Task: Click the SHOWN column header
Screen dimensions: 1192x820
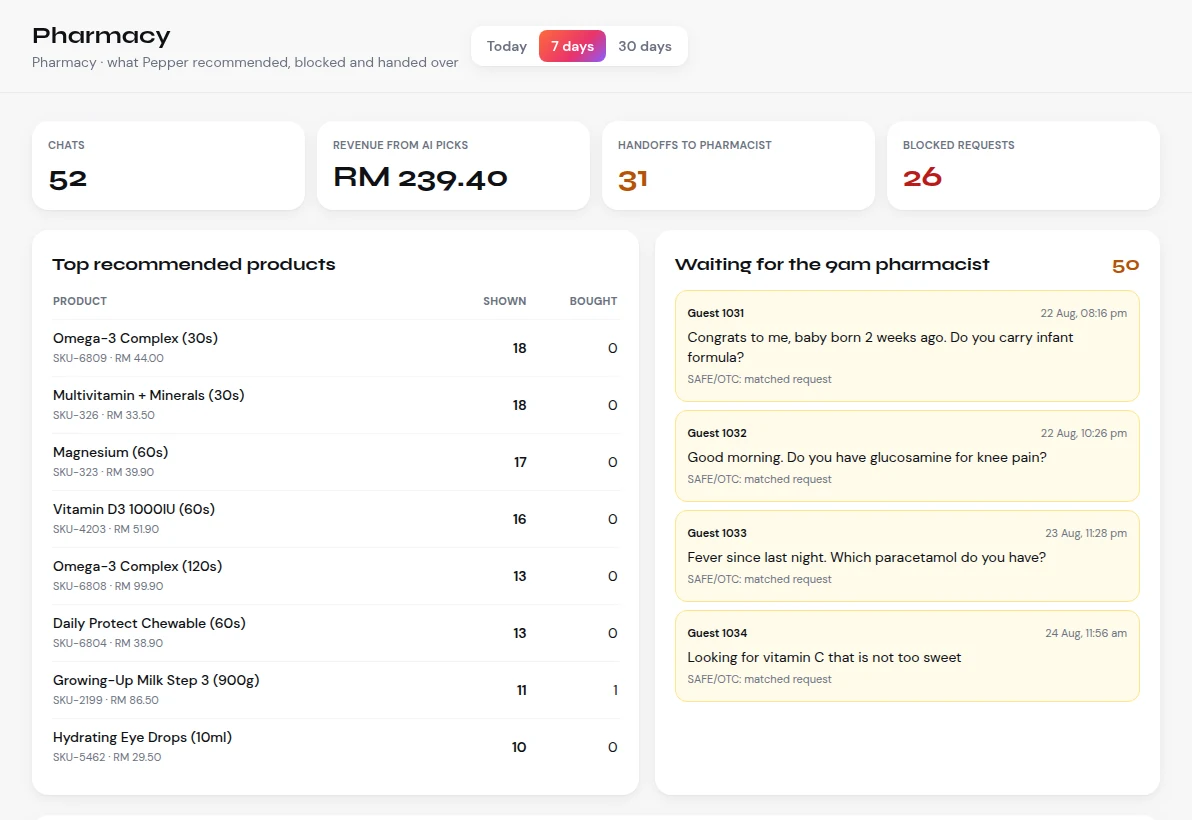Action: click(505, 301)
